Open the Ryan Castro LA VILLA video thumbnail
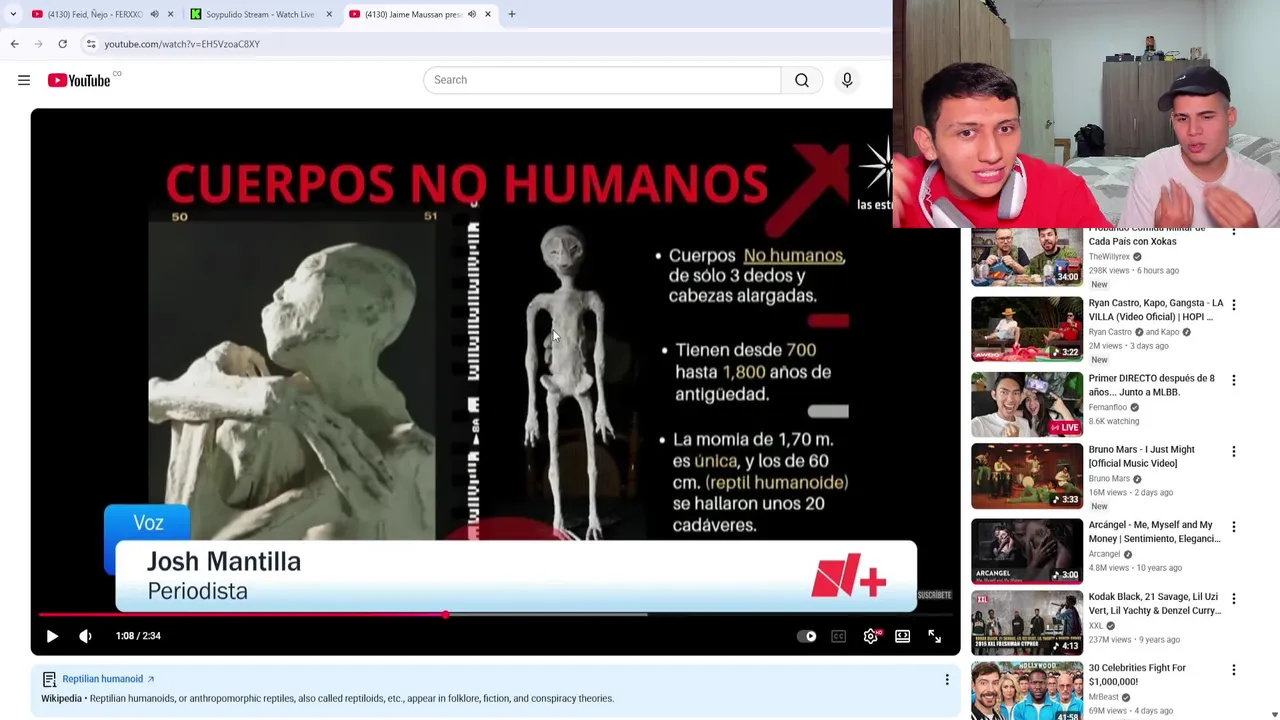 coord(1027,329)
